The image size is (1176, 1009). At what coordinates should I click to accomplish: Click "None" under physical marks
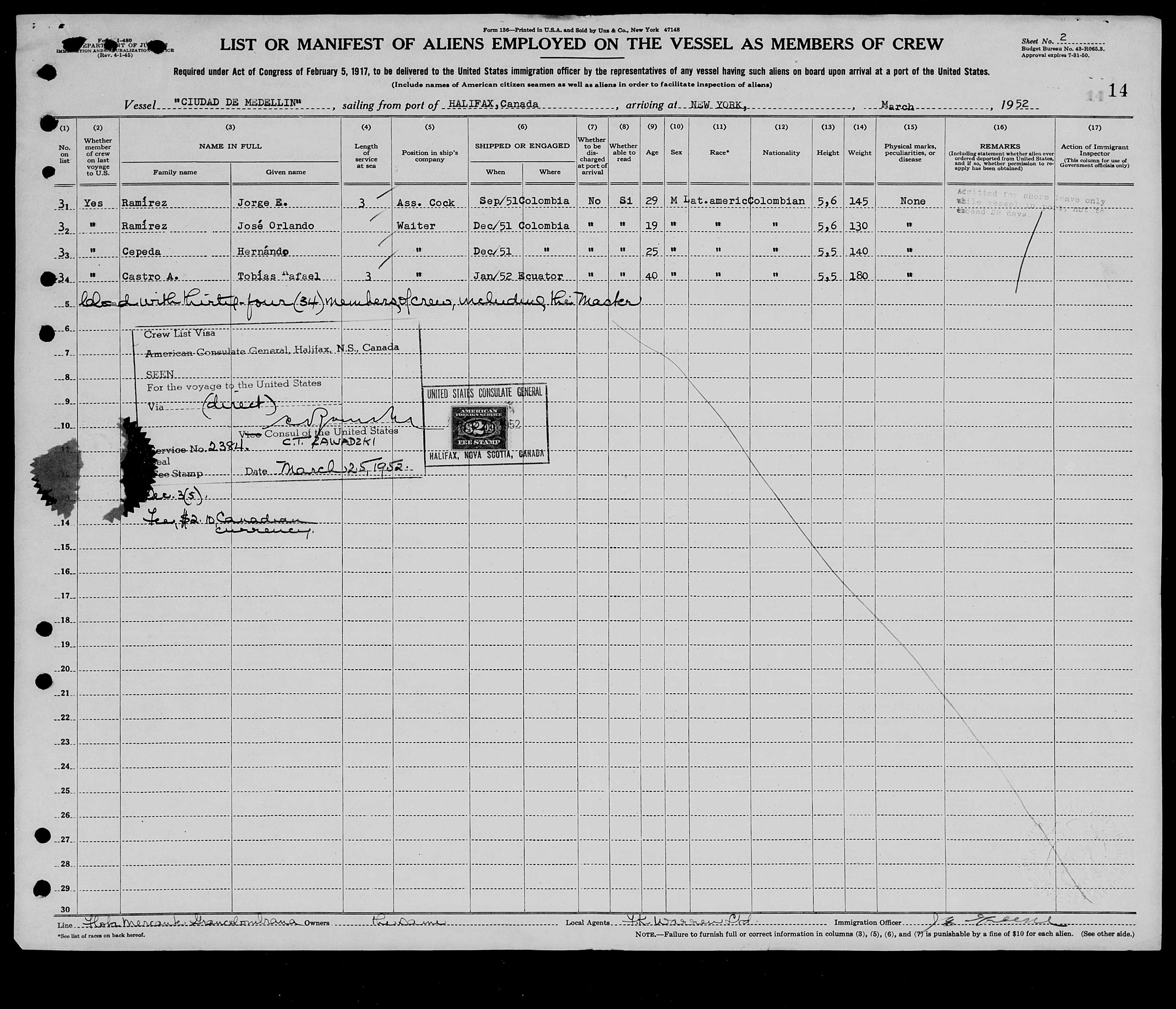click(913, 202)
